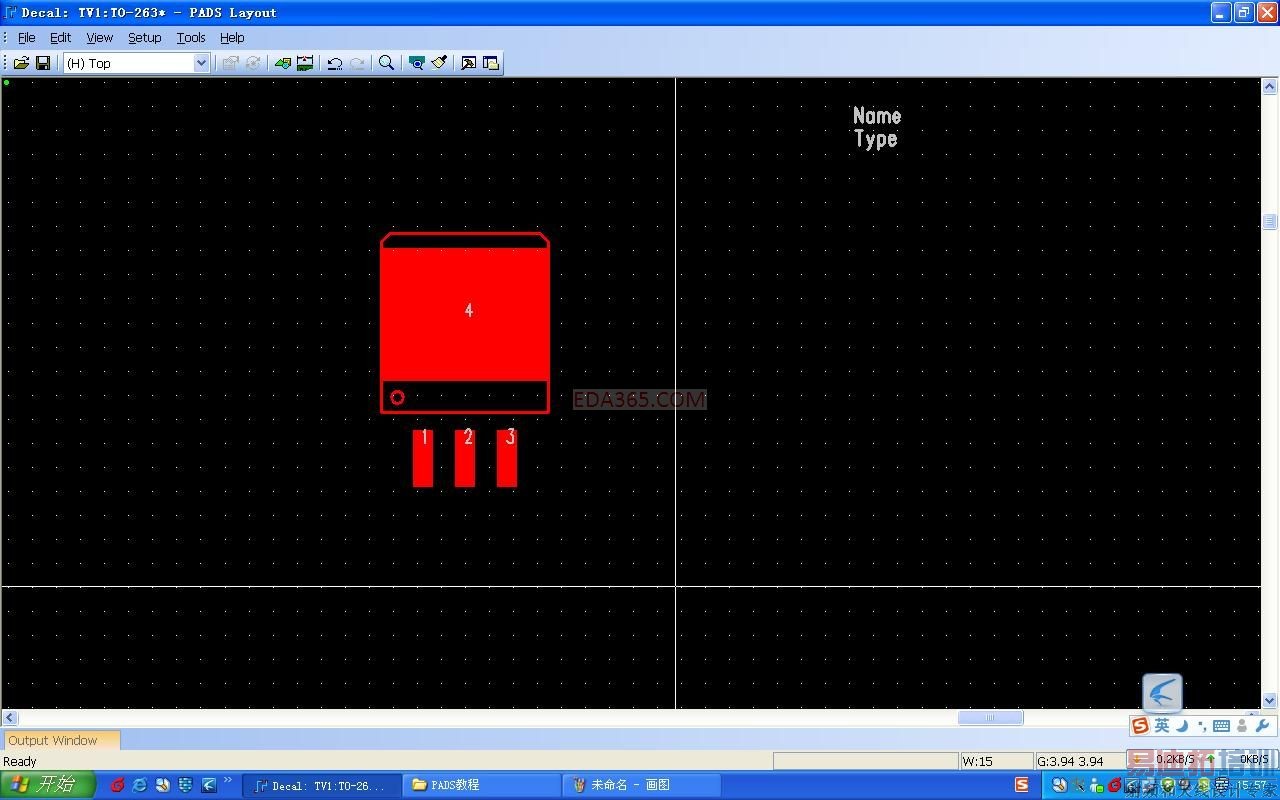Click the Redo arrow icon
The width and height of the screenshot is (1280, 800).
[357, 63]
